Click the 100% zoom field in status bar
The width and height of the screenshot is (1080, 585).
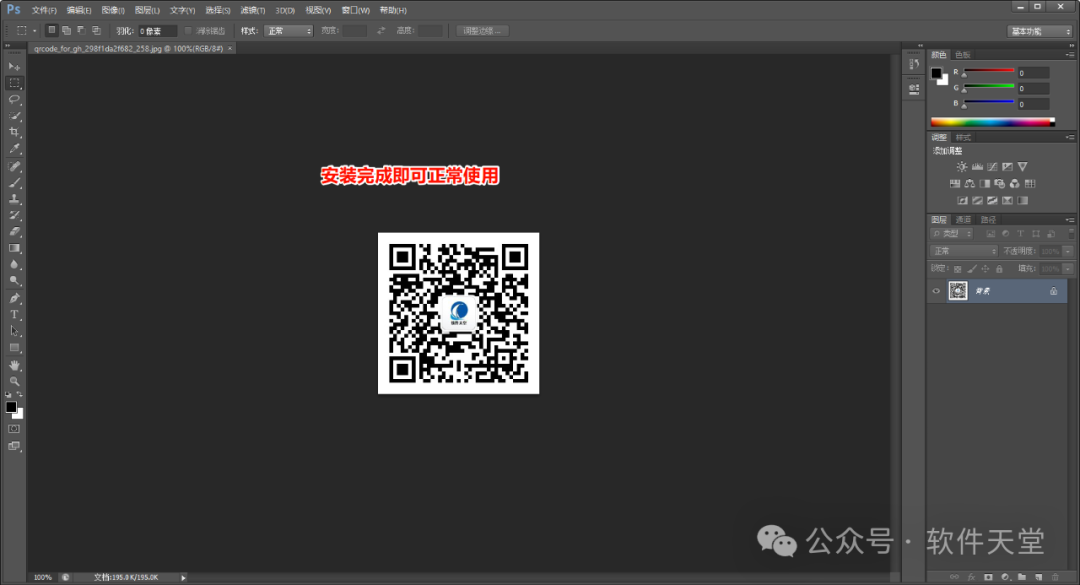point(42,577)
